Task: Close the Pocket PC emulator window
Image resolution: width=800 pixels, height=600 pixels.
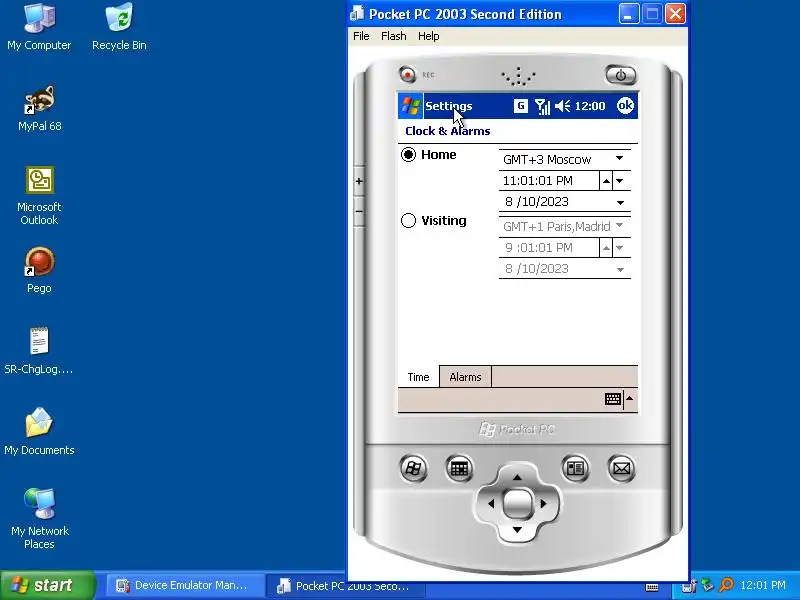Action: [x=676, y=14]
